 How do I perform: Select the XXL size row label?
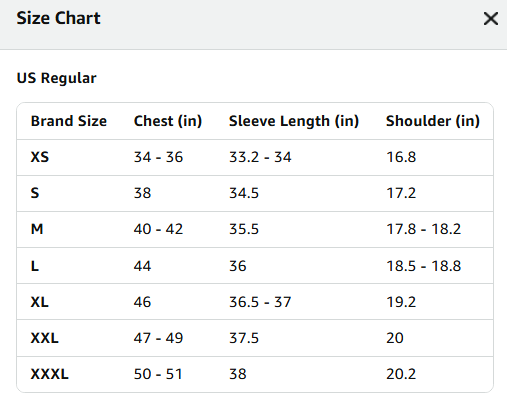coord(45,338)
